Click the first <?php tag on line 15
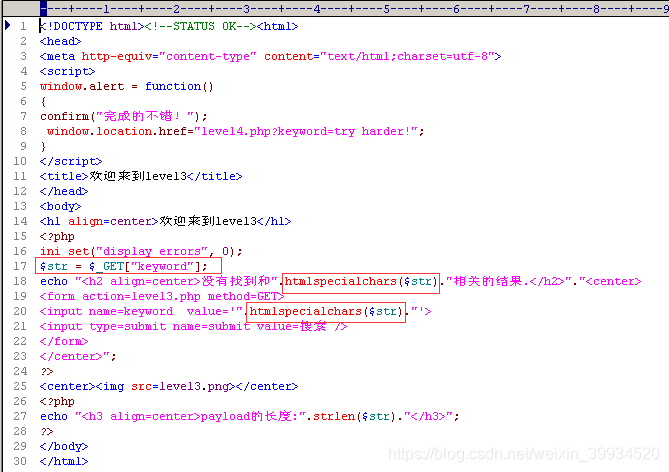 pos(57,236)
